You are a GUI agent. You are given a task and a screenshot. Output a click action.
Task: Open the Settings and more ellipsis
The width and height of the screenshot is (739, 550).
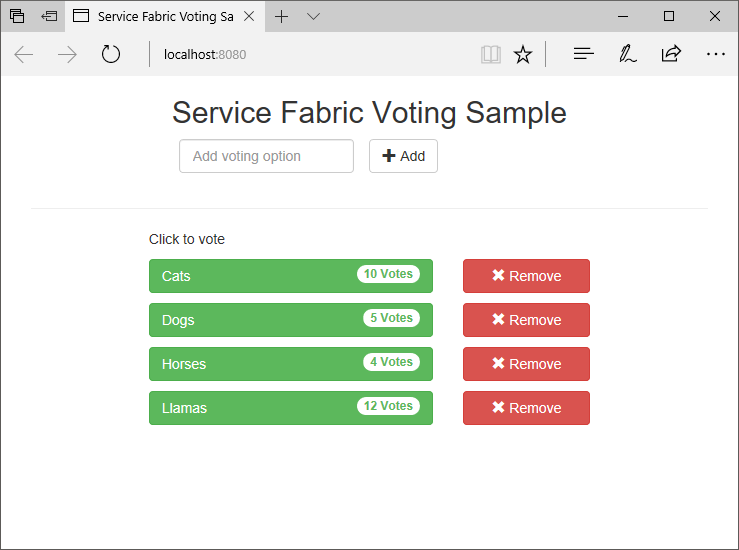[x=716, y=54]
